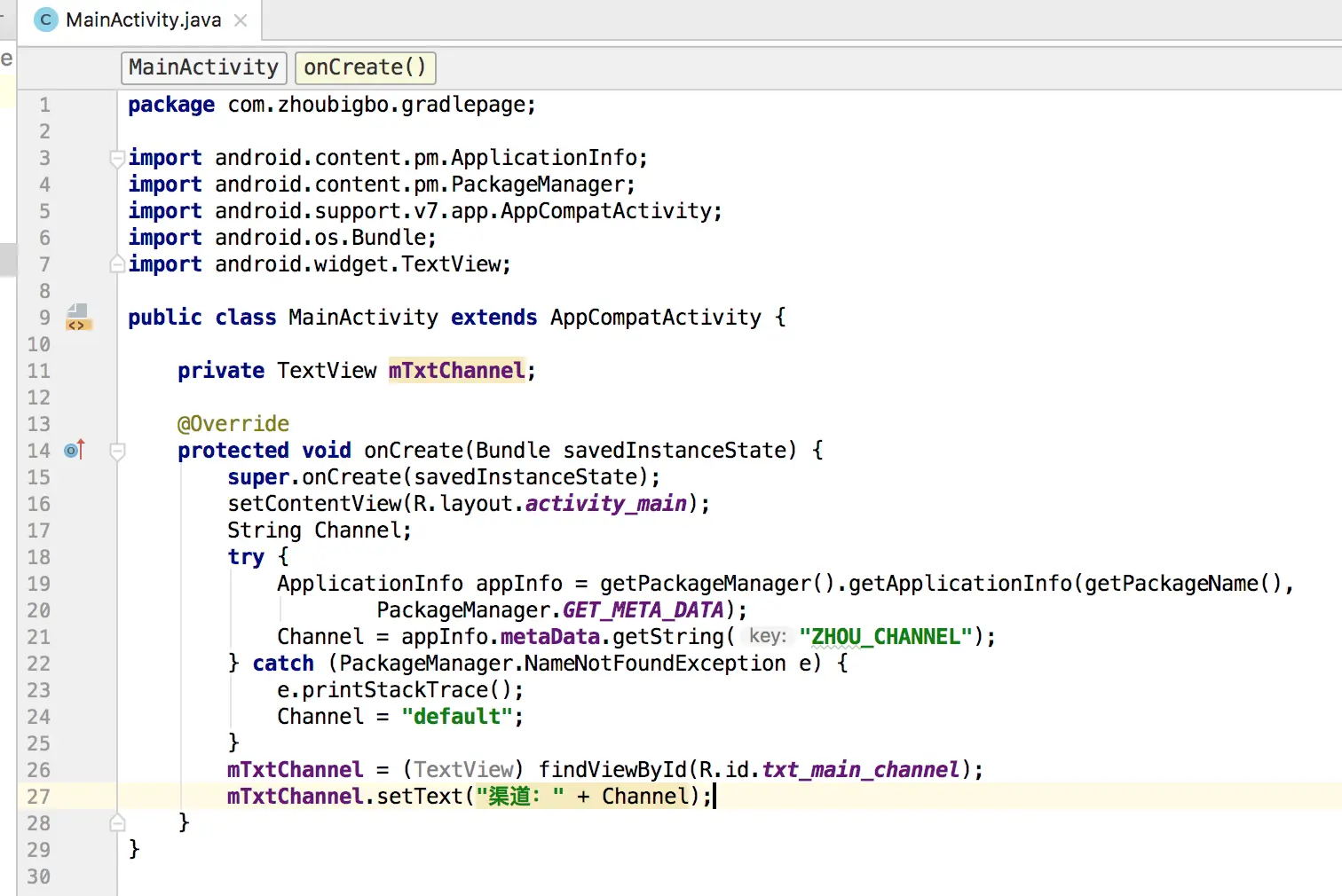The height and width of the screenshot is (896, 1342).
Task: Click AppCompatActivity in the line 5 import
Action: 606,211
